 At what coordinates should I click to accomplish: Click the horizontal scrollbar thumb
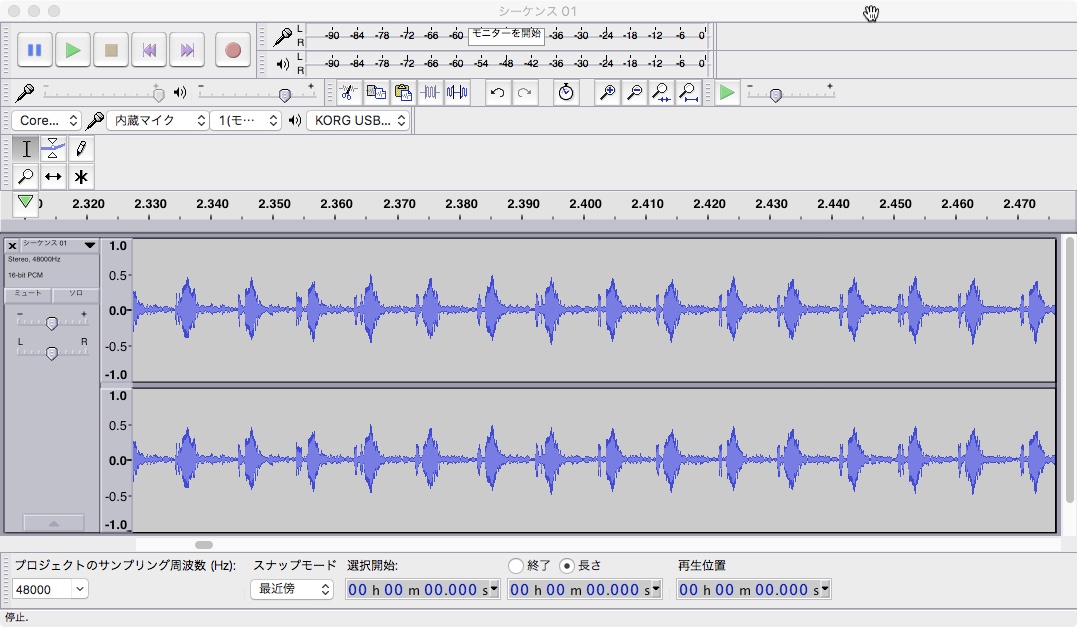[204, 545]
